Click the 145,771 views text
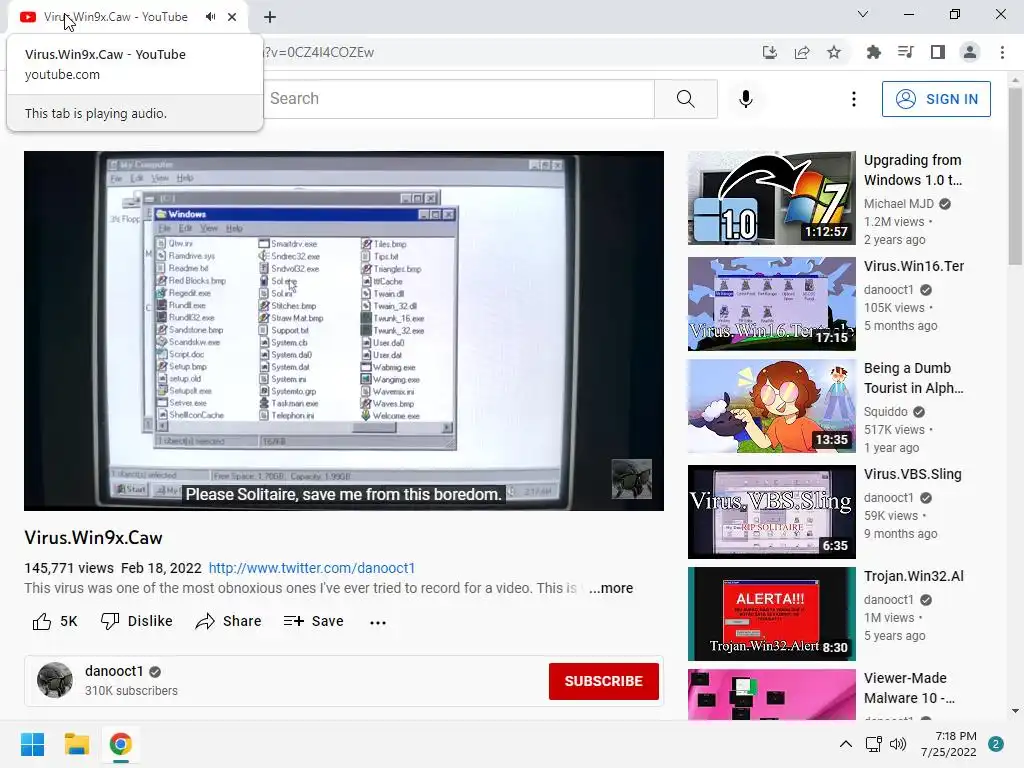The image size is (1024, 768). coord(69,568)
